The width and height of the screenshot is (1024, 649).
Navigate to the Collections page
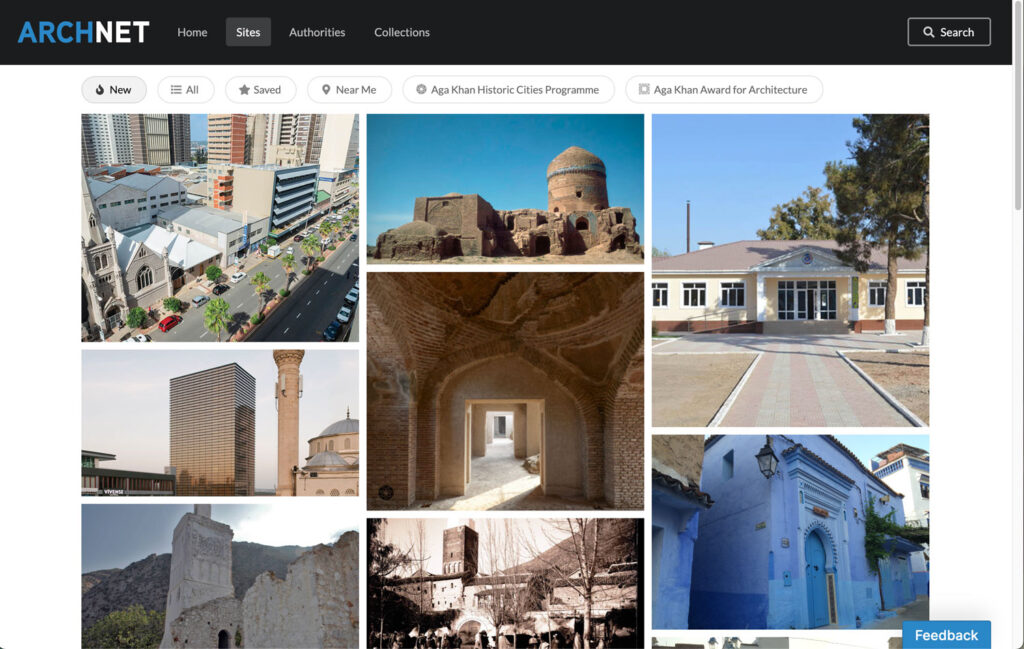[x=401, y=32]
